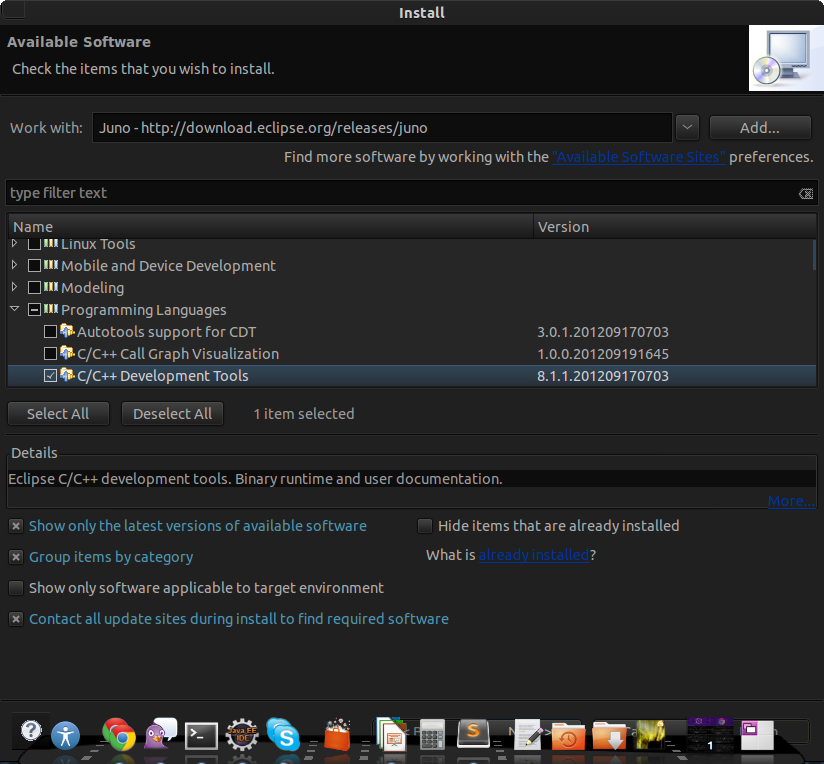Click the C/C++ Call Graph Visualization feature icon

point(66,354)
